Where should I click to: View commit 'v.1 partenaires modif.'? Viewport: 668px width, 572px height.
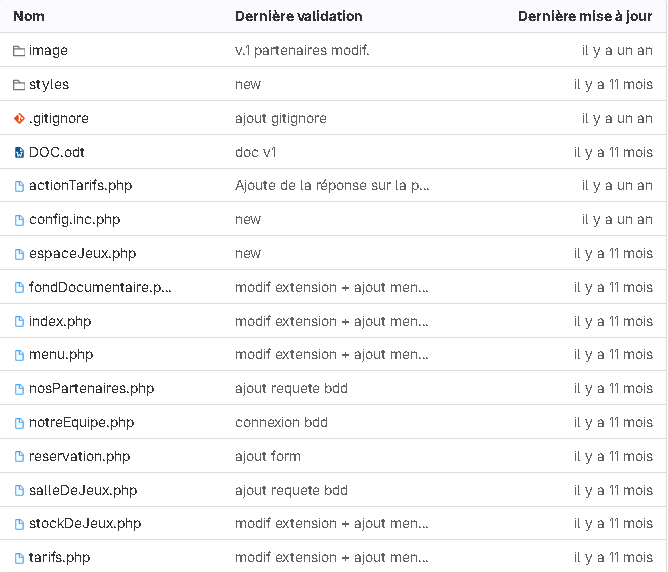(x=302, y=51)
